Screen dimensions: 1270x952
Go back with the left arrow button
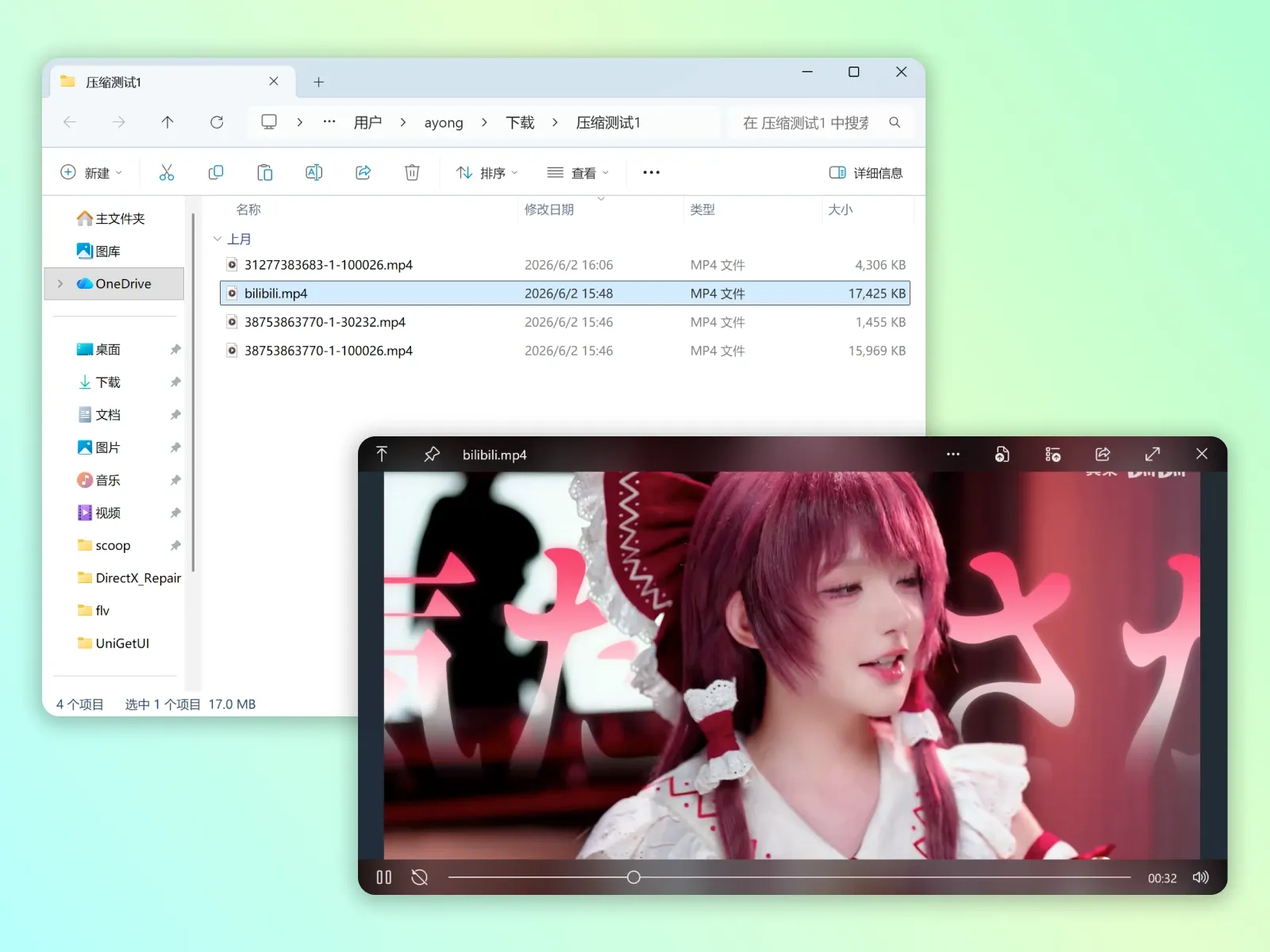[x=69, y=122]
